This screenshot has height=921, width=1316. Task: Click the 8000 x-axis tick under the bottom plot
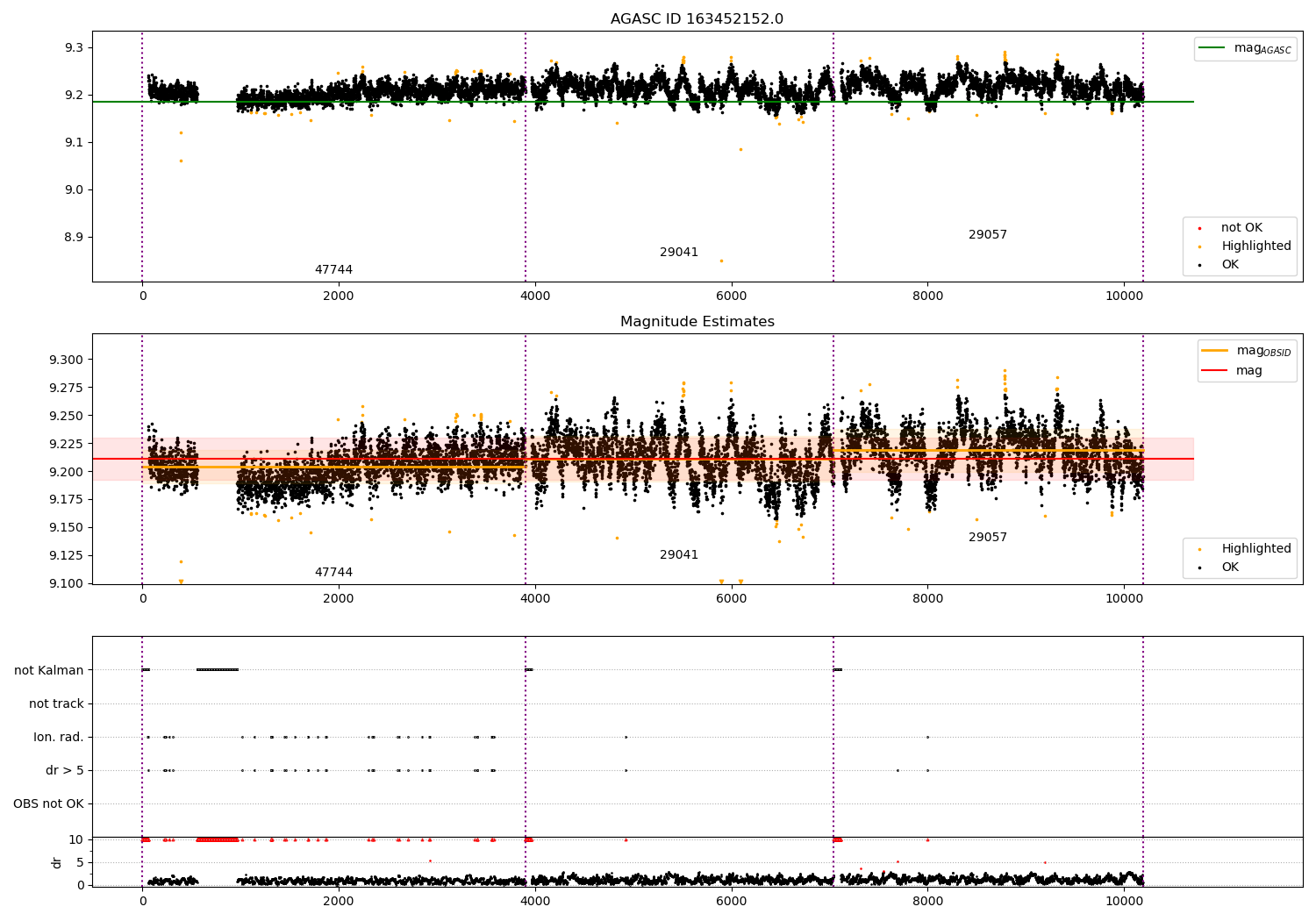point(927,901)
